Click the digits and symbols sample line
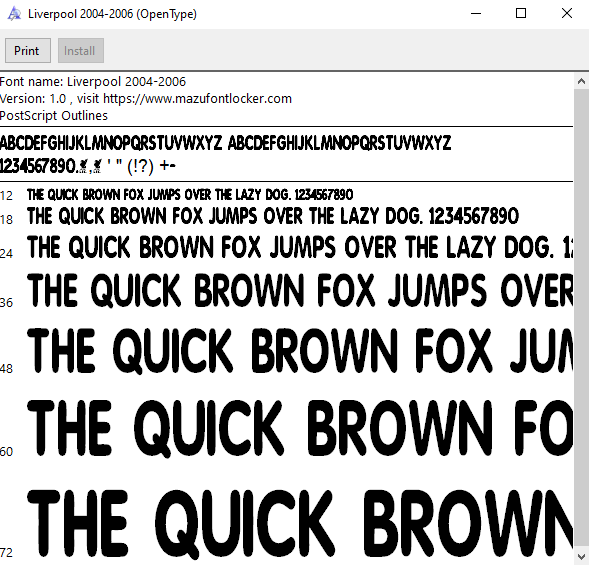589x565 pixels. point(88,166)
